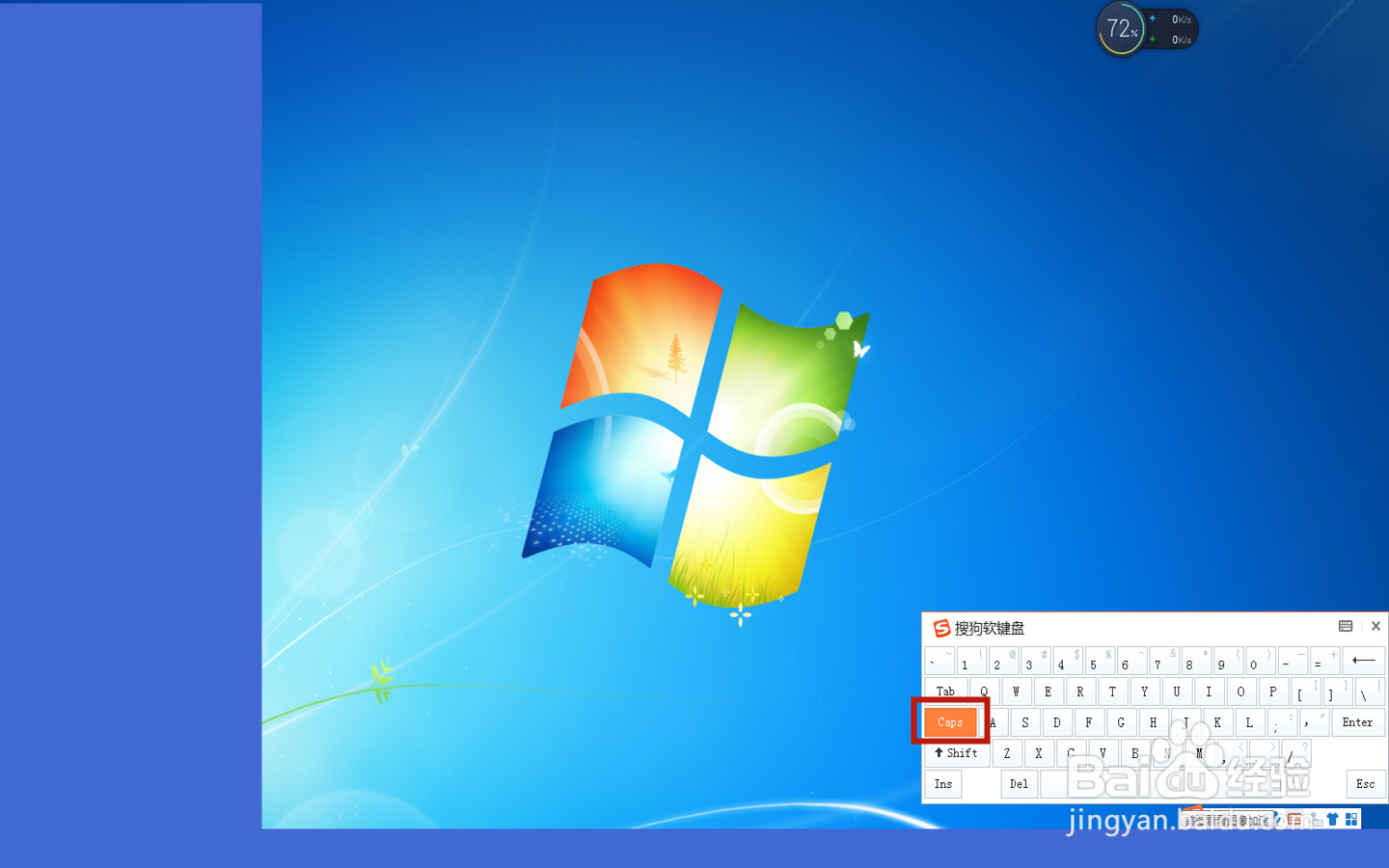Image resolution: width=1389 pixels, height=868 pixels.
Task: Click the 72% memory usage floating widget
Action: pos(1121,29)
